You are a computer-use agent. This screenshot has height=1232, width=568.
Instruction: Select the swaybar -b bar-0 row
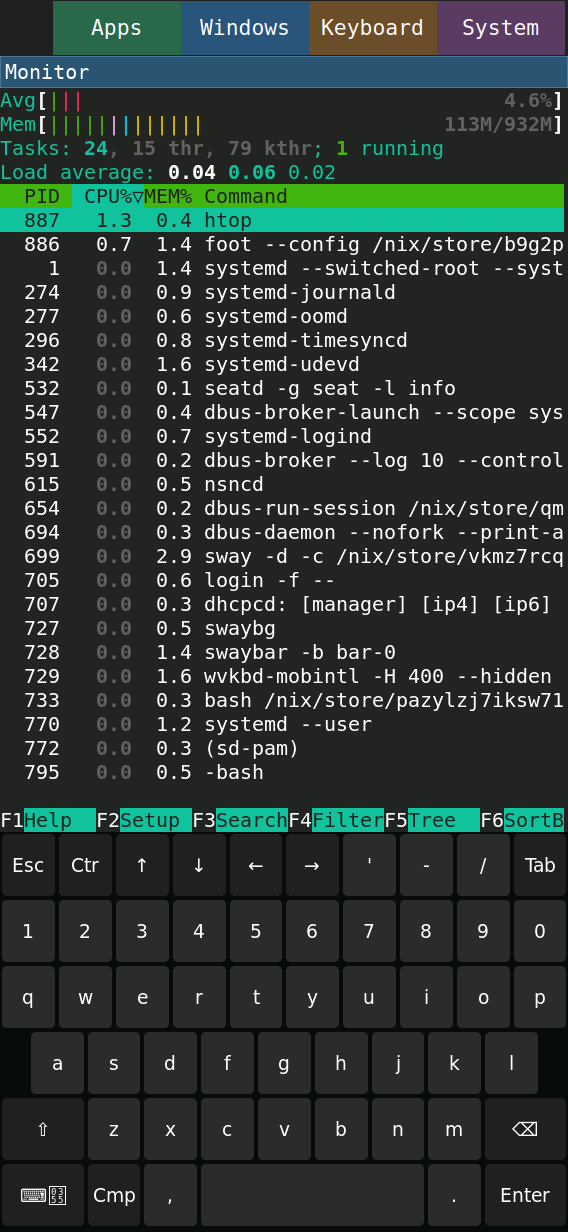pos(282,652)
